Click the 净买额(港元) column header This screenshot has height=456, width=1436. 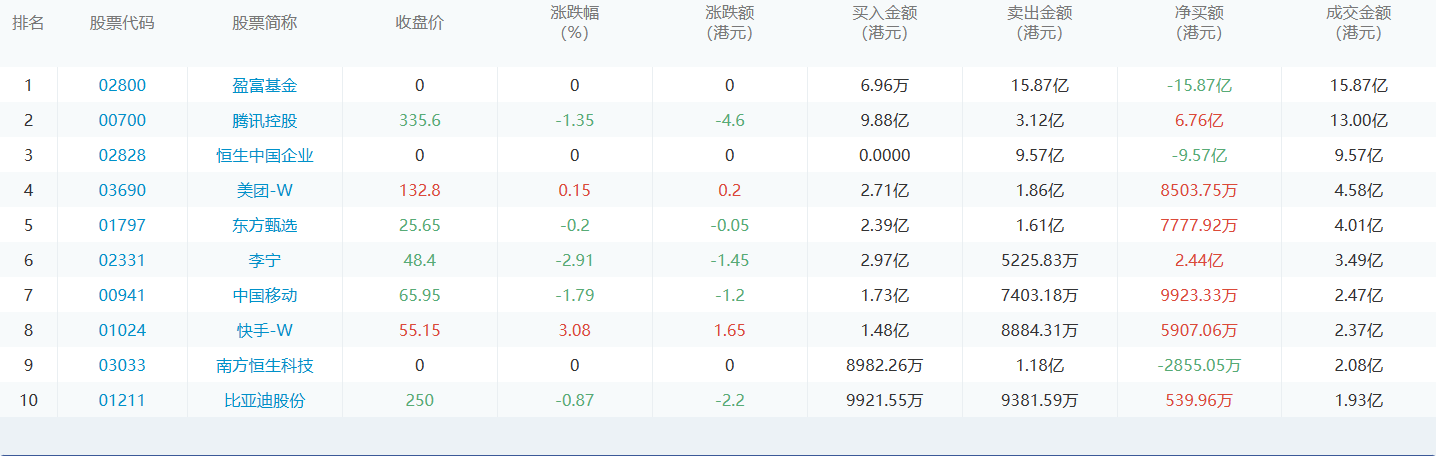[1199, 23]
